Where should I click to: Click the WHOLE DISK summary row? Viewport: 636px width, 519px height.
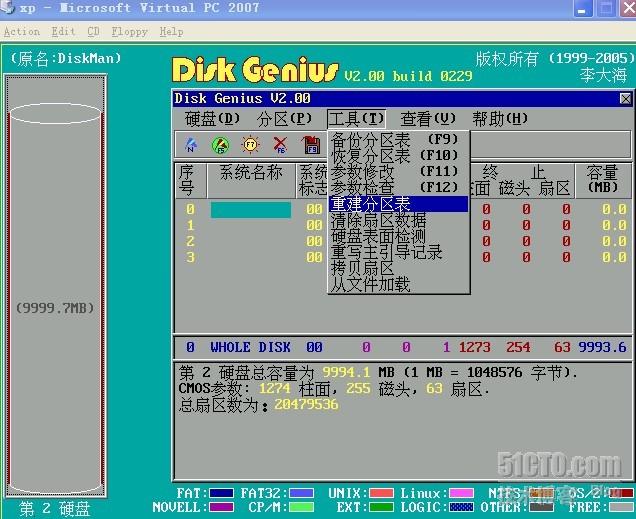click(403, 347)
